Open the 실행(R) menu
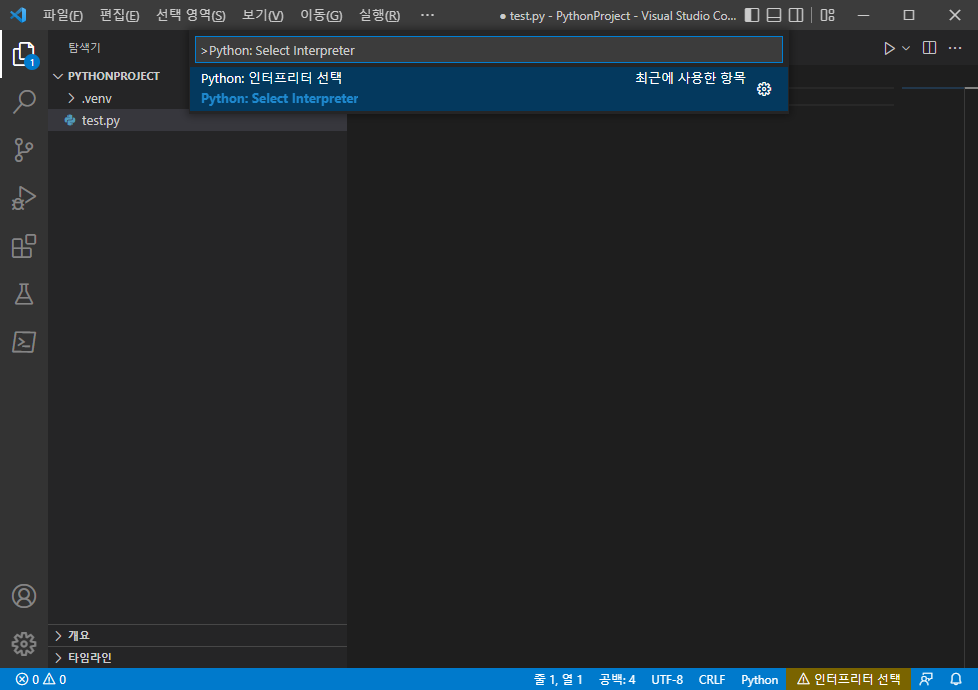This screenshot has height=690, width=978. pos(379,15)
